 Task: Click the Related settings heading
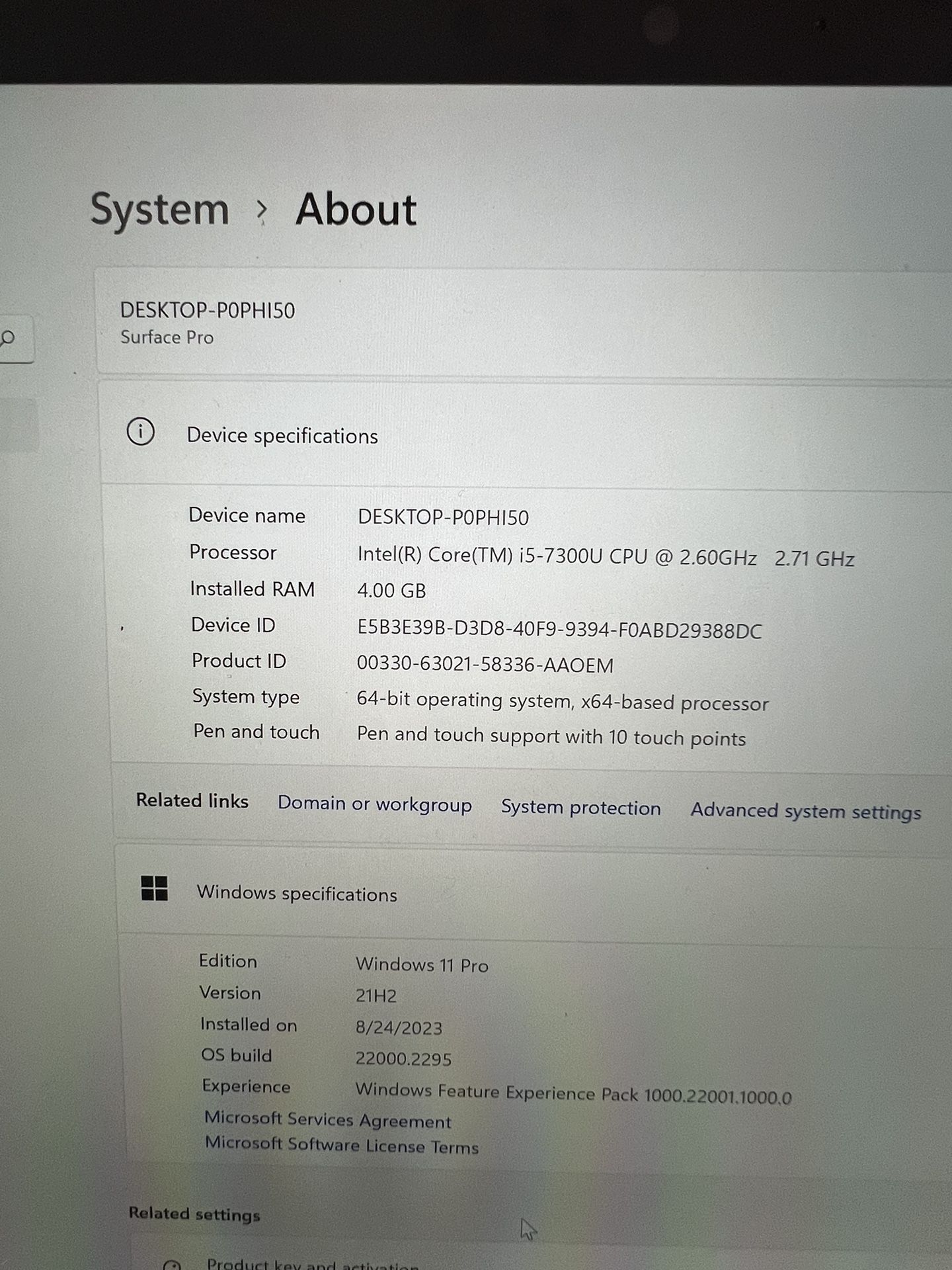[194, 1214]
